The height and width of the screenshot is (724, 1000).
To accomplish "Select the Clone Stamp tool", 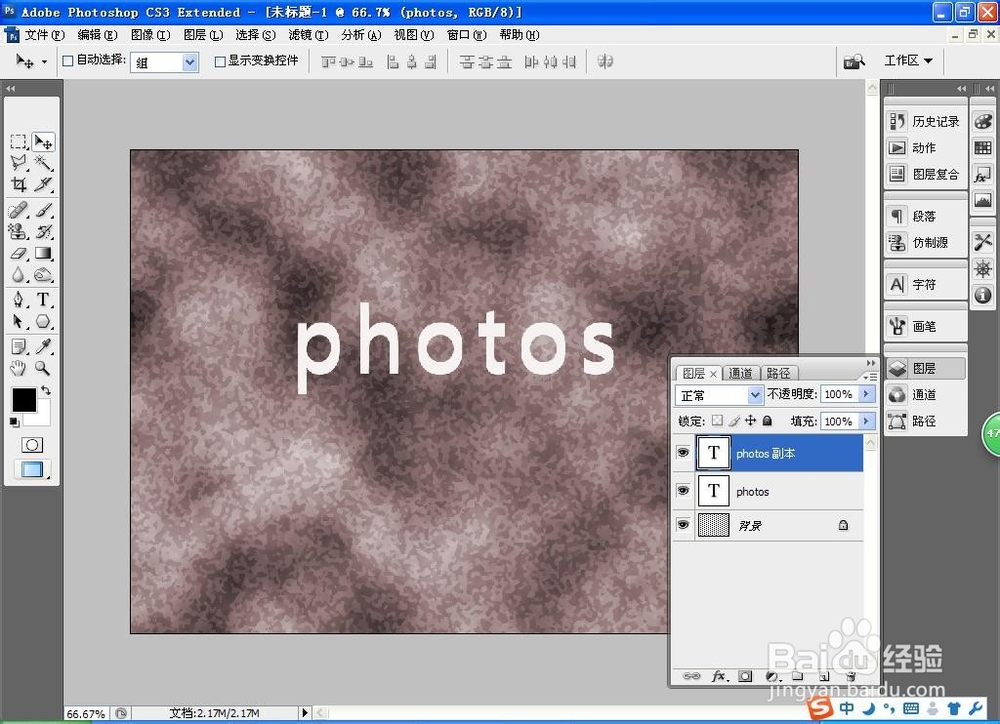I will (x=18, y=232).
